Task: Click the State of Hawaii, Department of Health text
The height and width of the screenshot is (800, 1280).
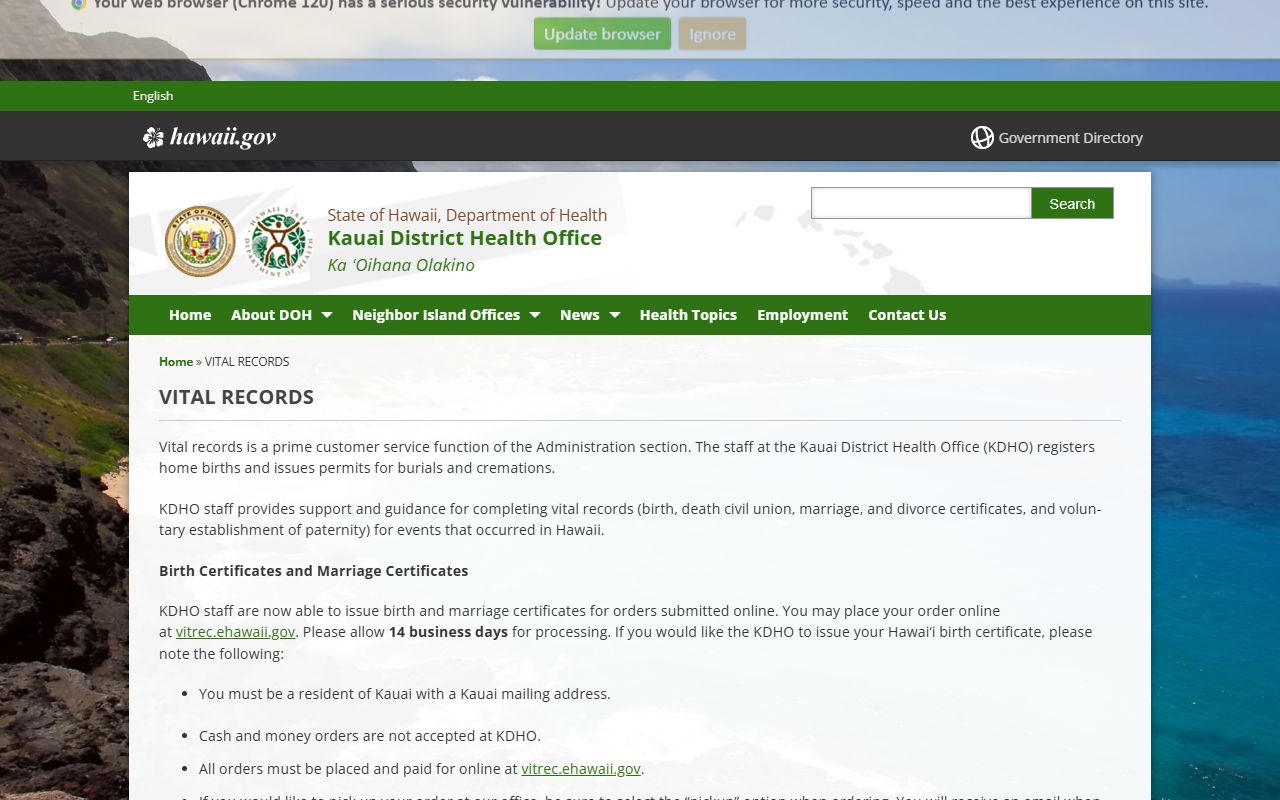Action: (467, 215)
